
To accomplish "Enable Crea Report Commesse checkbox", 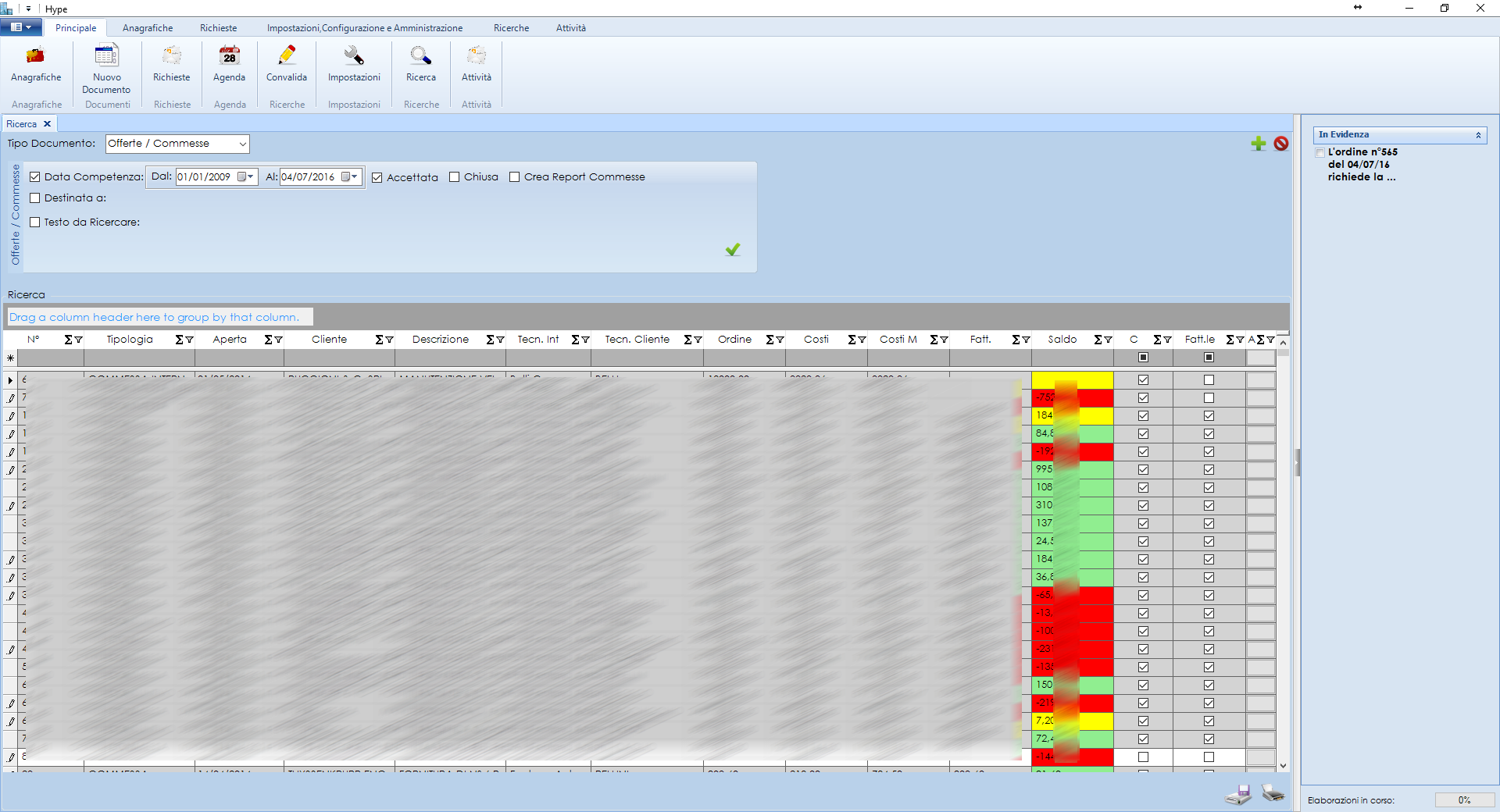I will tap(514, 177).
